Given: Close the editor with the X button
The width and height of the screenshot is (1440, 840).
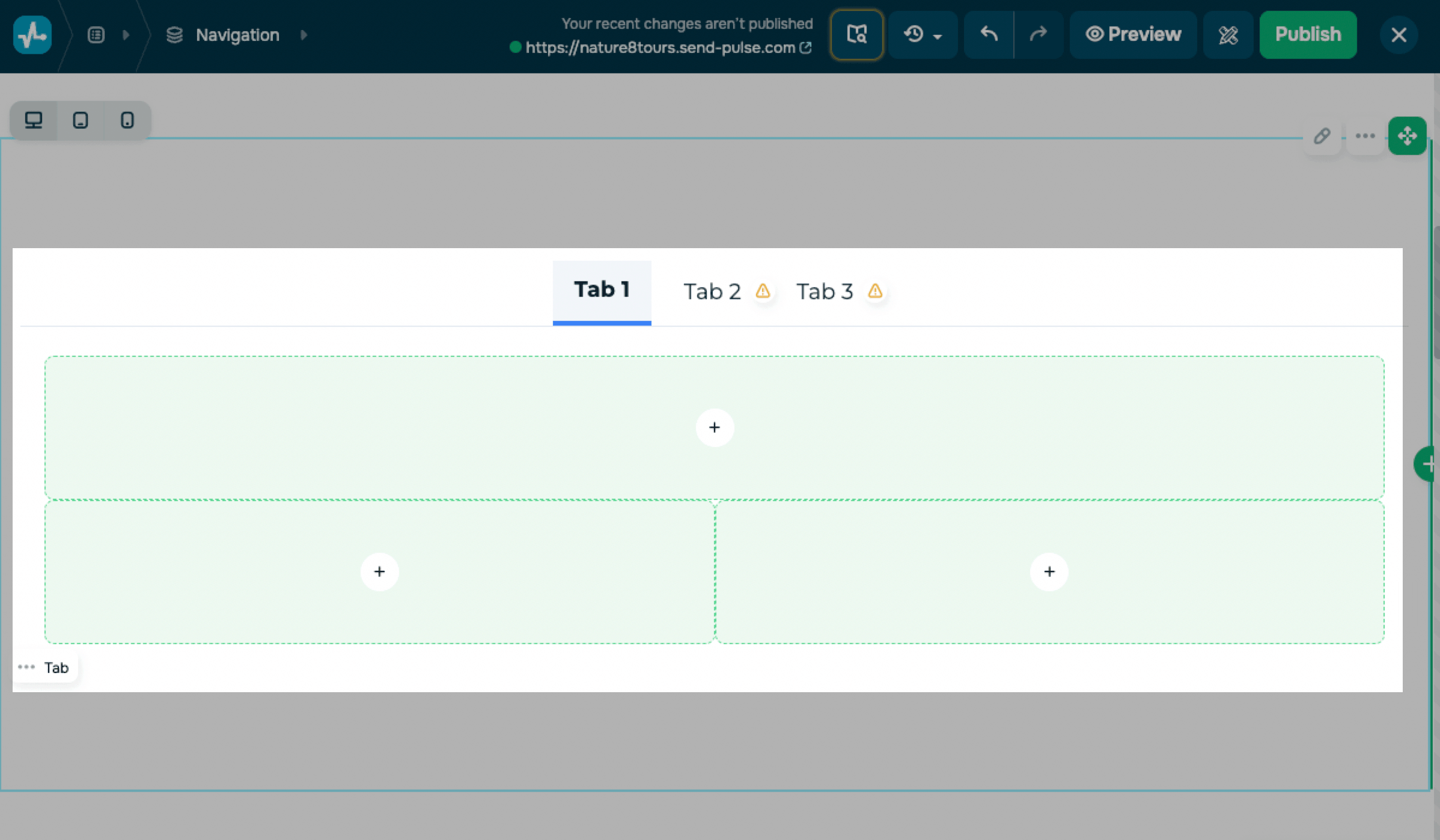Looking at the screenshot, I should click(x=1399, y=35).
